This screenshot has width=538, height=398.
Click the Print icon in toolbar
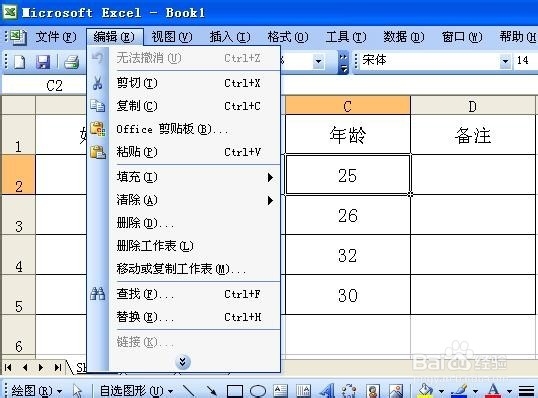(71, 62)
